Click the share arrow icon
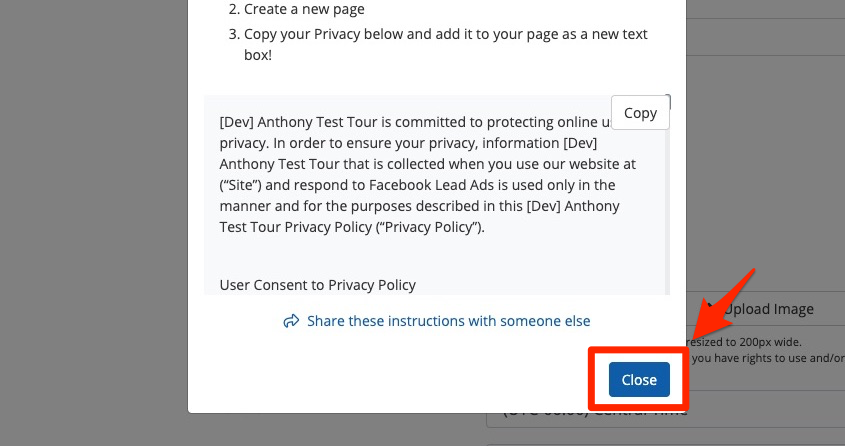Viewport: 845px width, 446px height. pyautogui.click(x=292, y=321)
